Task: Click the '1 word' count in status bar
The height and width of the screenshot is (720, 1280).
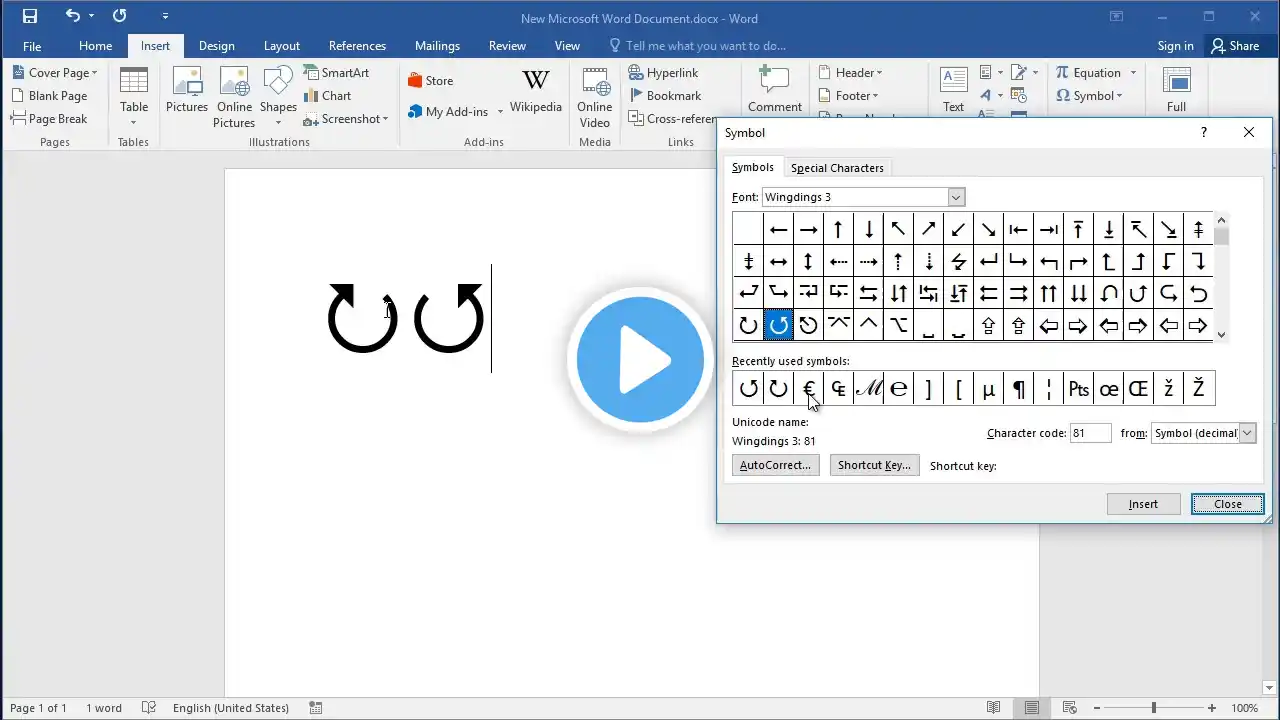Action: pyautogui.click(x=104, y=708)
